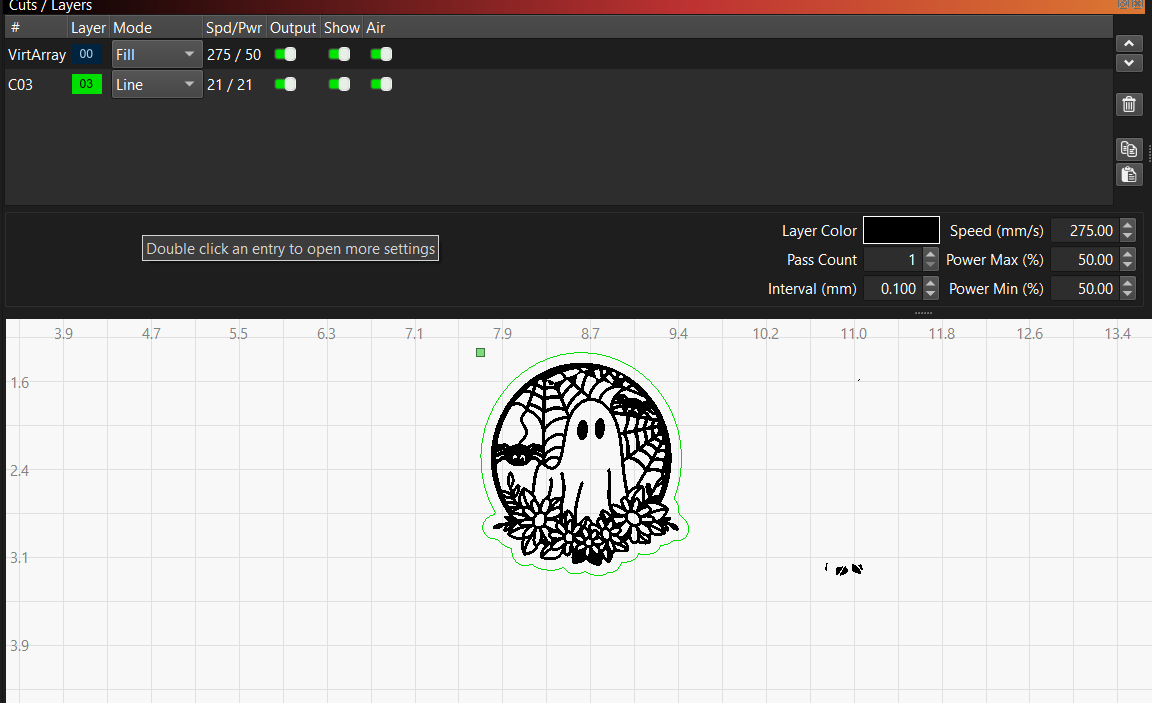Toggle Show for the C03 layer

click(340, 85)
